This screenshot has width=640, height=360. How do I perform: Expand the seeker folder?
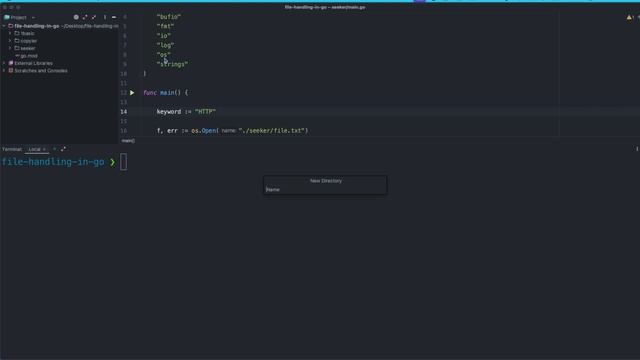click(x=10, y=48)
